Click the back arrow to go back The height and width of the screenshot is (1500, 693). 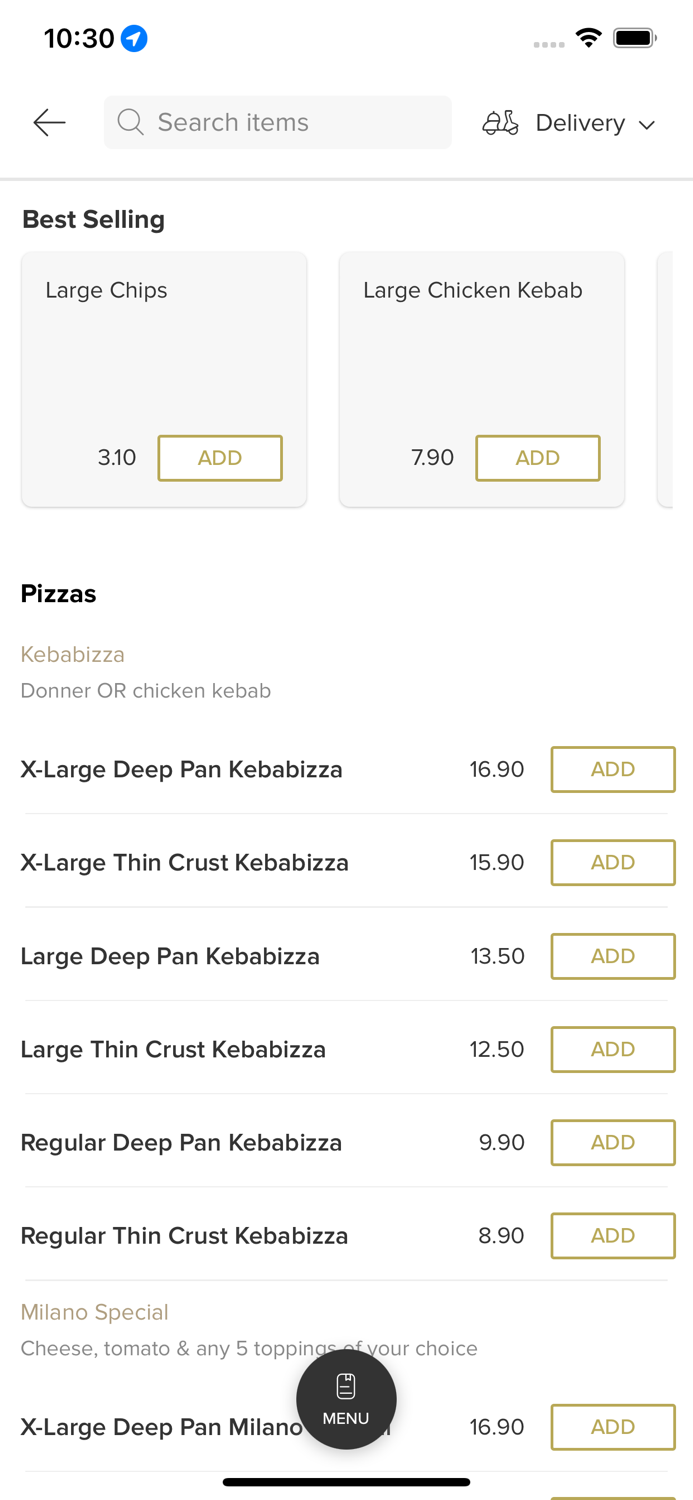tap(48, 122)
